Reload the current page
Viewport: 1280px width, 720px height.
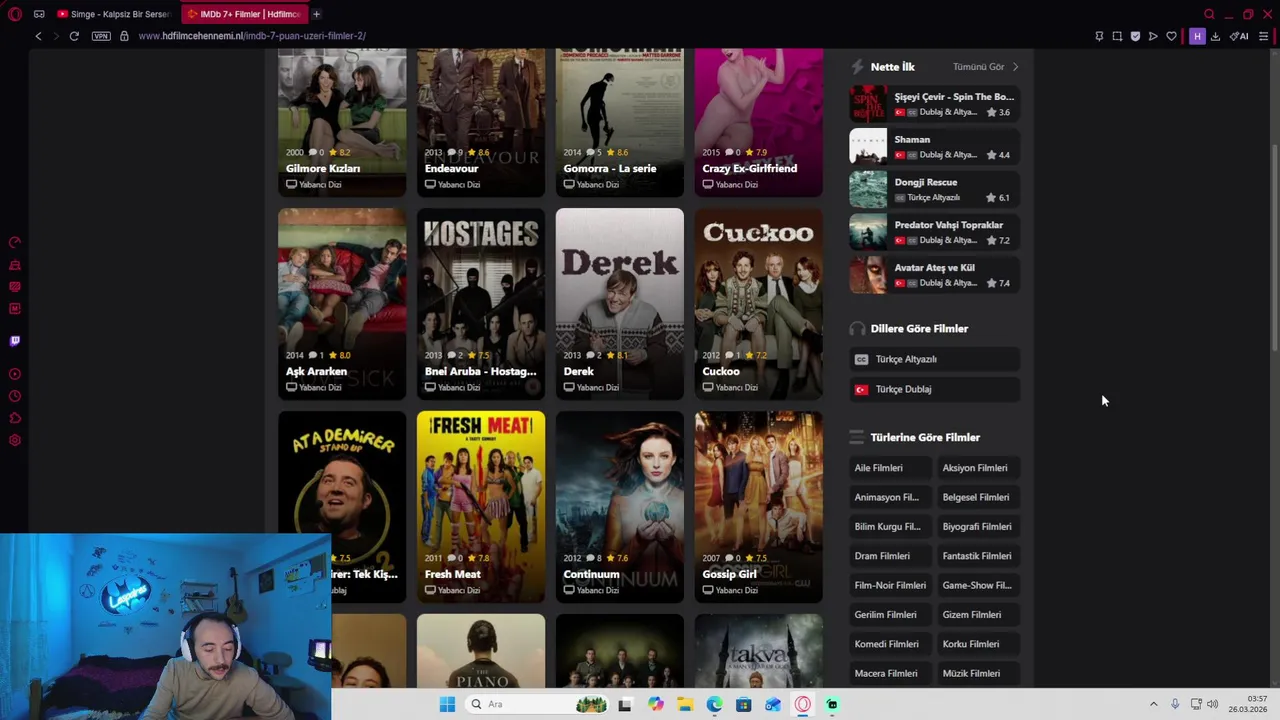(74, 36)
